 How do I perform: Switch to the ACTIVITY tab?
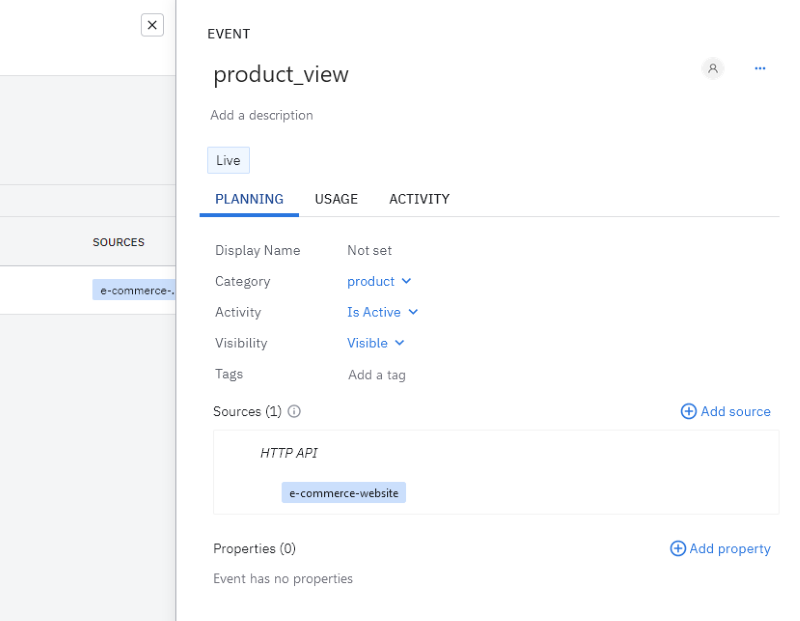click(419, 199)
